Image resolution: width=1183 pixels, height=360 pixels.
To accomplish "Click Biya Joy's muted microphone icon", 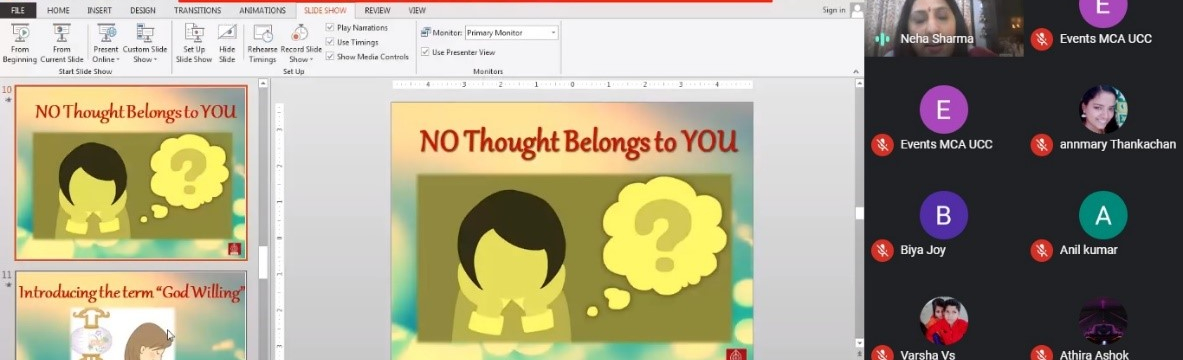I will tap(882, 250).
